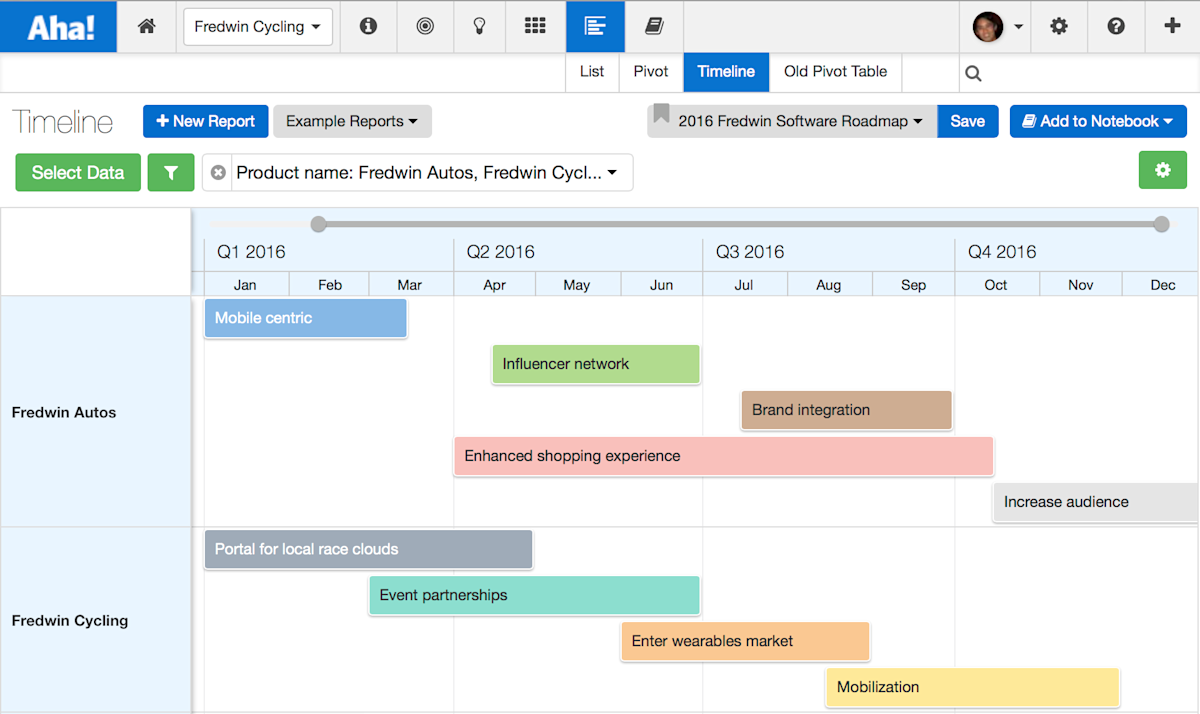Viewport: 1200px width, 714px height.
Task: Select the Enhanced shopping experience bar
Action: point(724,456)
